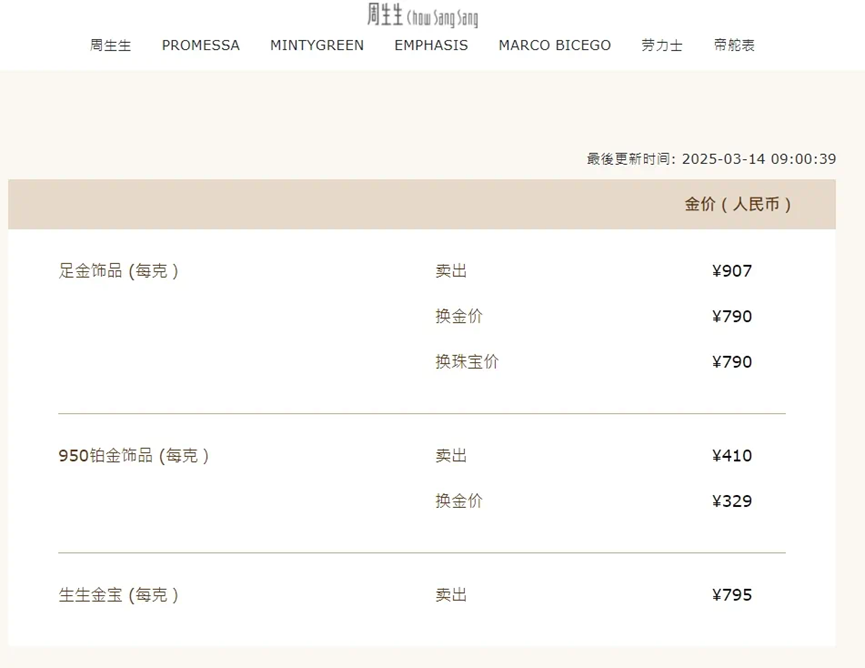Click 换金价 label under 950铂金饰品

click(459, 501)
